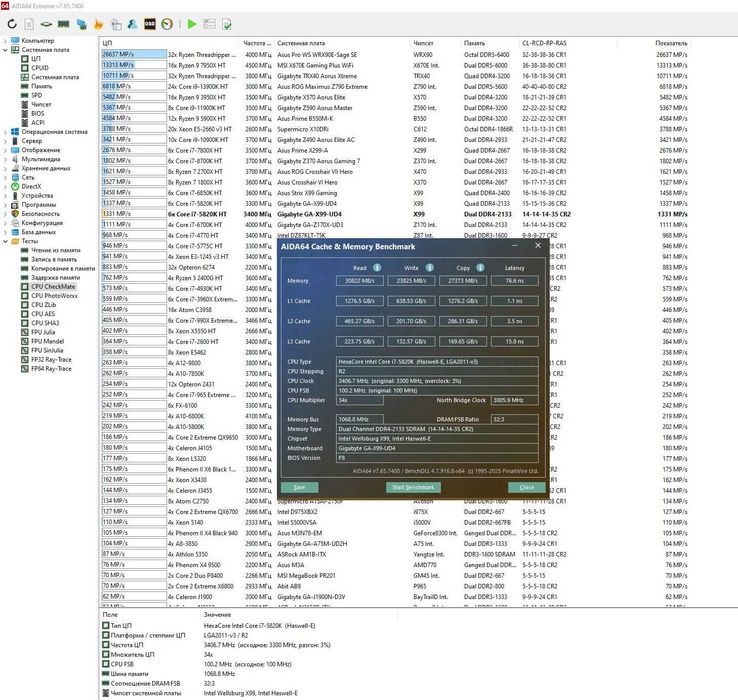Select CPU PhotoWorxx test
Viewport: 738px width, 700px height.
pyautogui.click(x=54, y=296)
